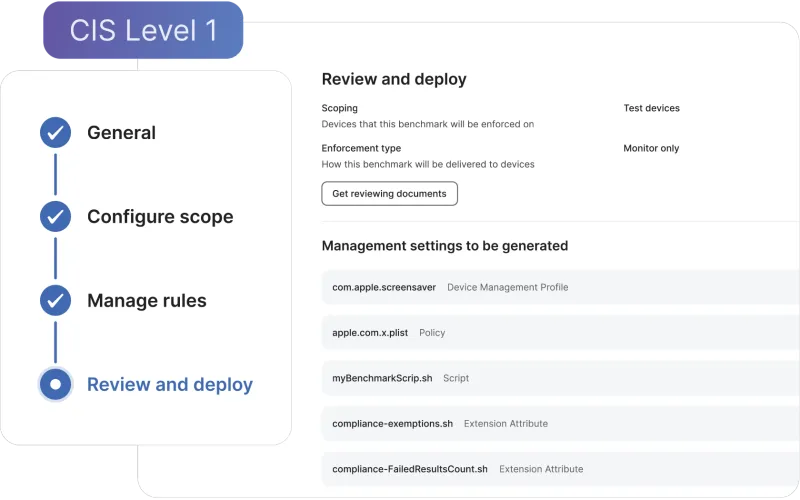Click 'How this benchmark will be delivered to devices'
Image resolution: width=800 pixels, height=500 pixels.
(x=428, y=164)
